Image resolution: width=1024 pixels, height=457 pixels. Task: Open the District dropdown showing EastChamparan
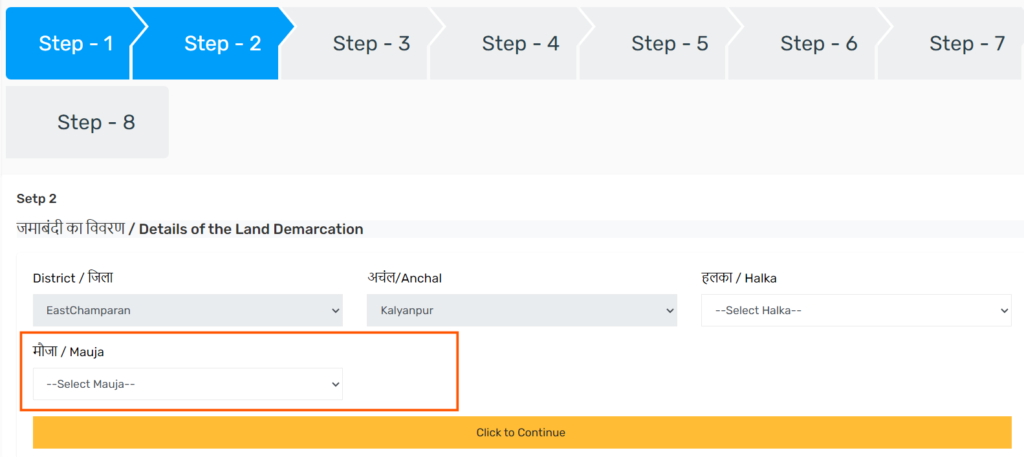pos(188,310)
